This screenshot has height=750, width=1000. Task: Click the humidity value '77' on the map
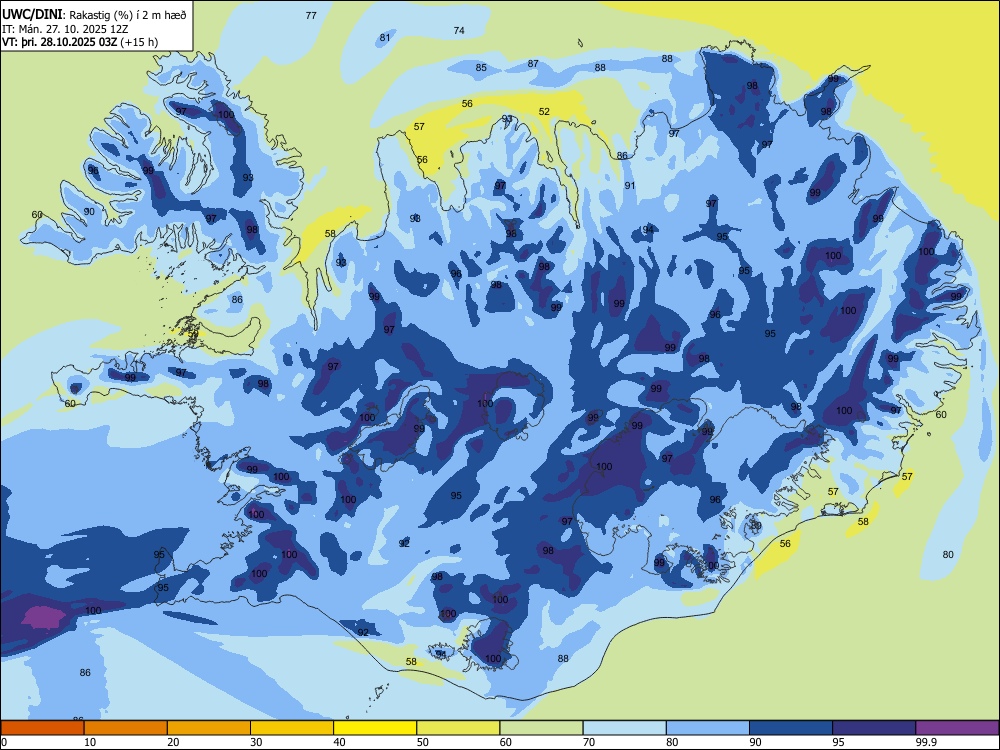coord(311,15)
